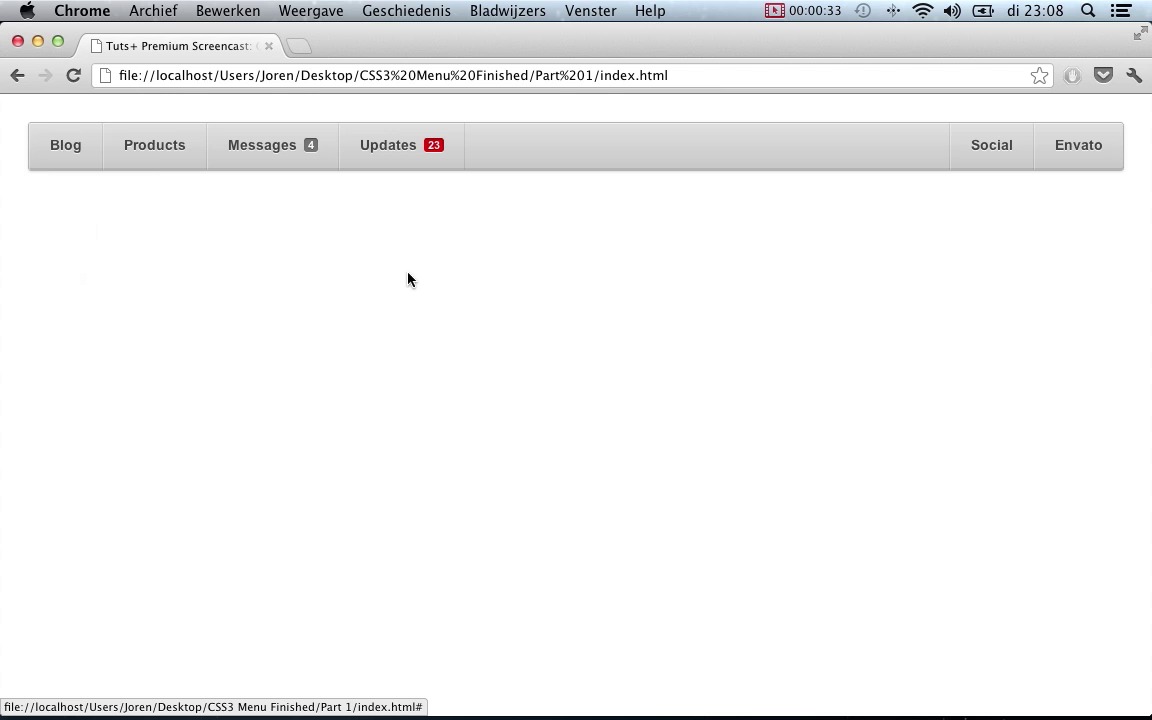
Task: Bookmark this page with the star icon
Action: point(1039,76)
